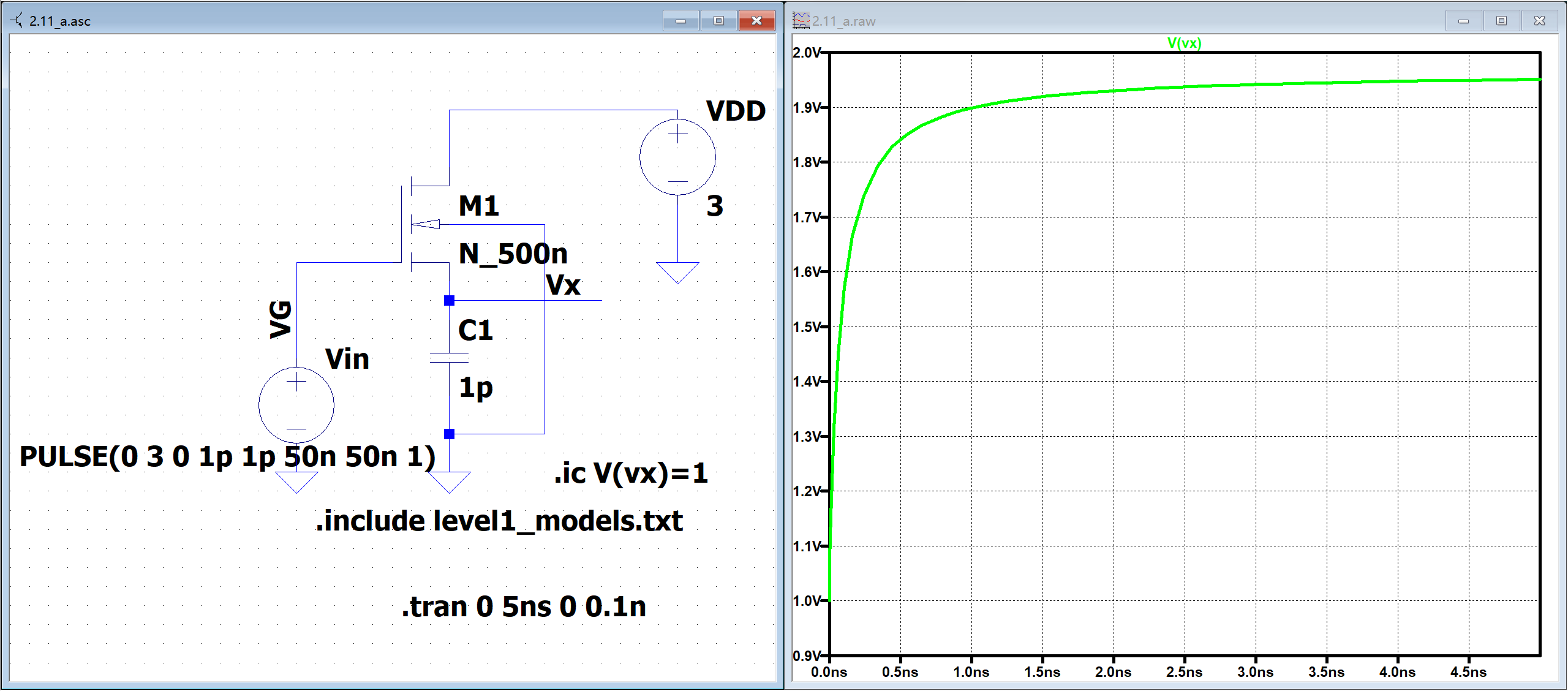Screen dimensions: 1568x691
Task: Click the N_500n model name text
Action: [513, 254]
